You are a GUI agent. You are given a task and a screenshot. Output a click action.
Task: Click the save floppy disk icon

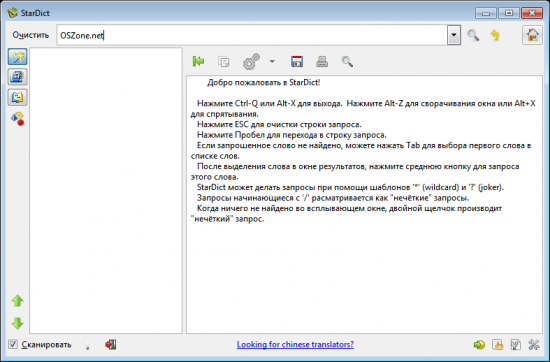point(297,61)
